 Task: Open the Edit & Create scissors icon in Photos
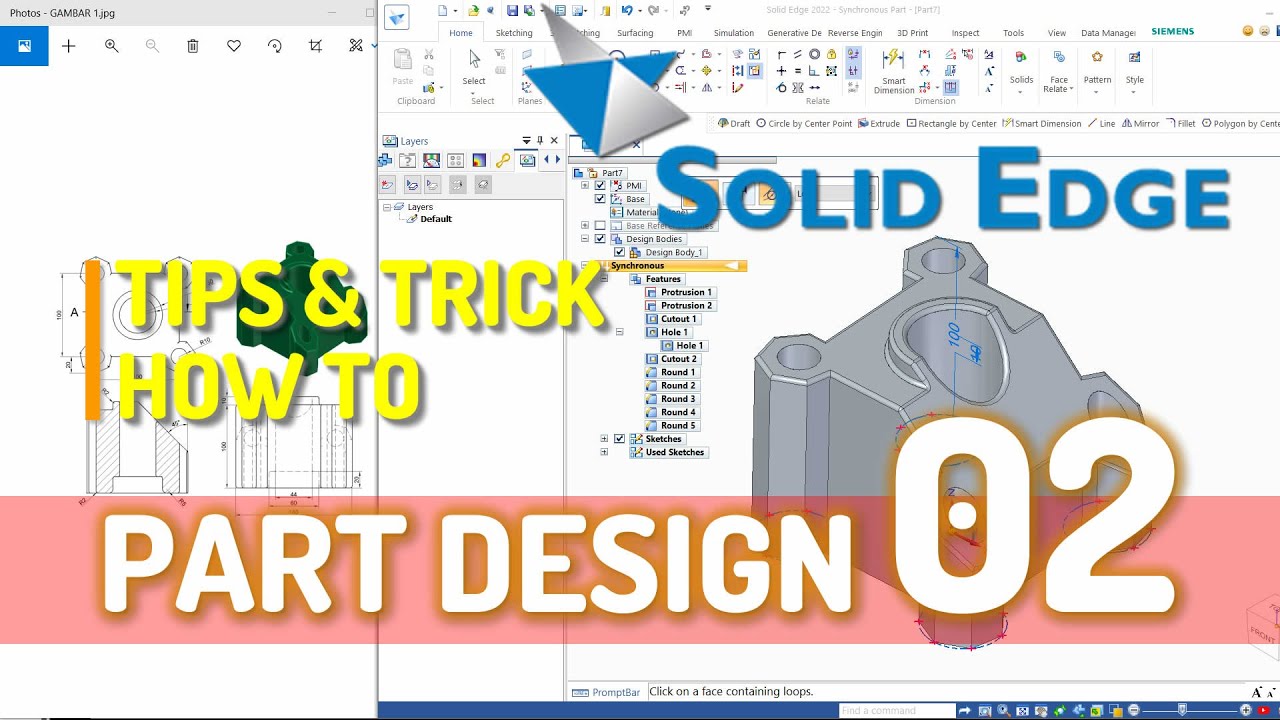pyautogui.click(x=355, y=46)
